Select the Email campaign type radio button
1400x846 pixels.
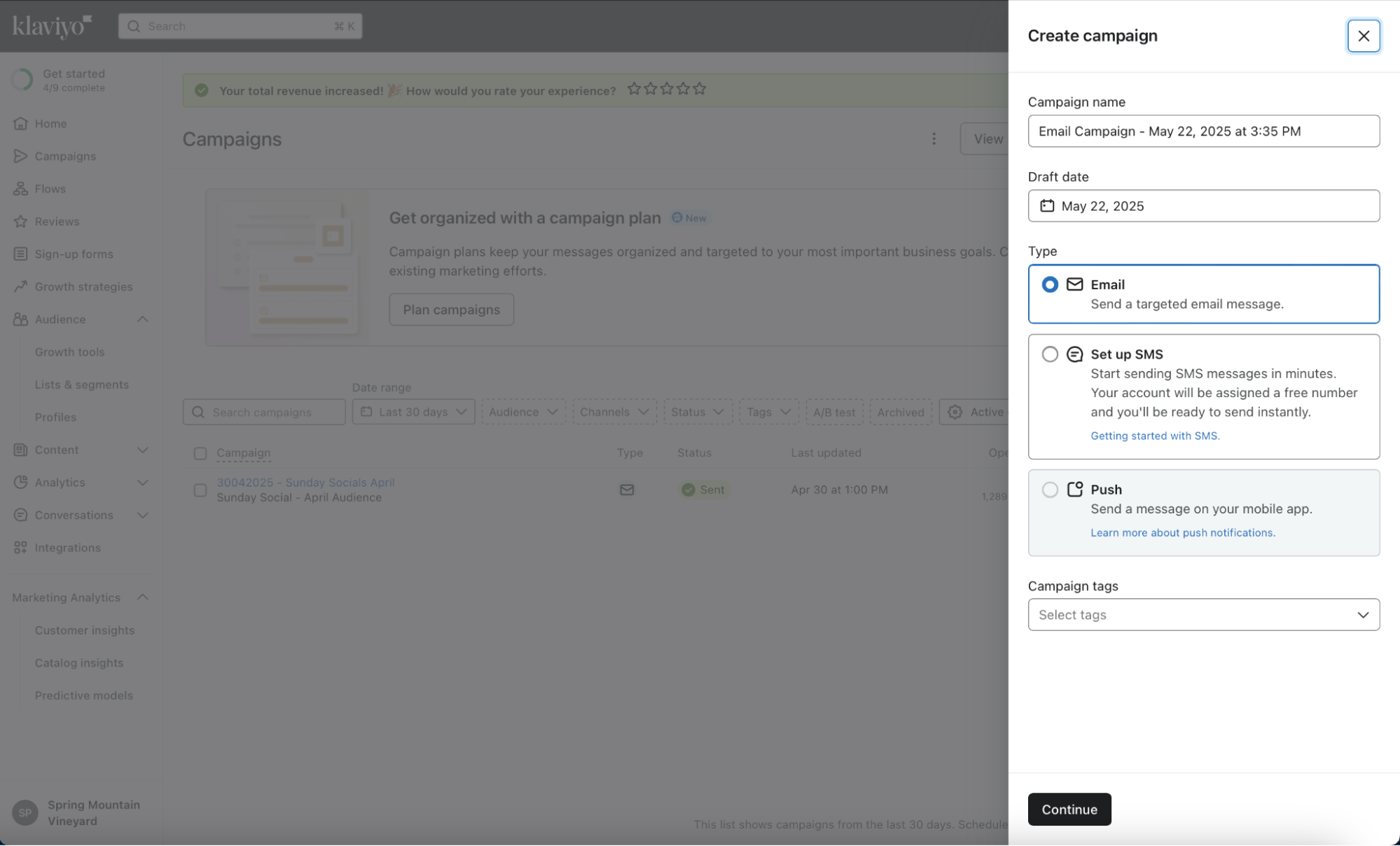(x=1049, y=284)
